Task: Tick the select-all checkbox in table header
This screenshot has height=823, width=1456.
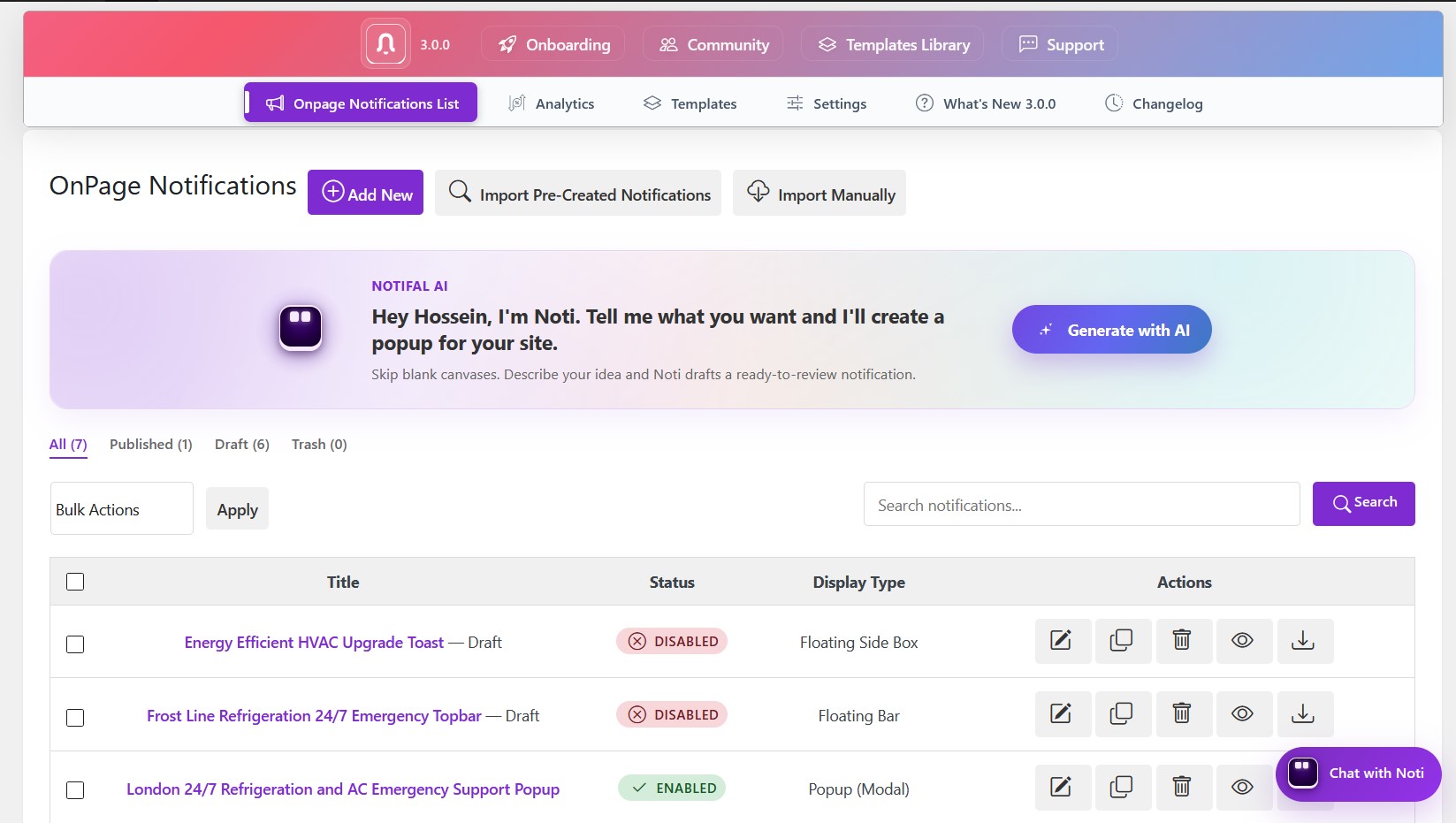Action: click(75, 582)
